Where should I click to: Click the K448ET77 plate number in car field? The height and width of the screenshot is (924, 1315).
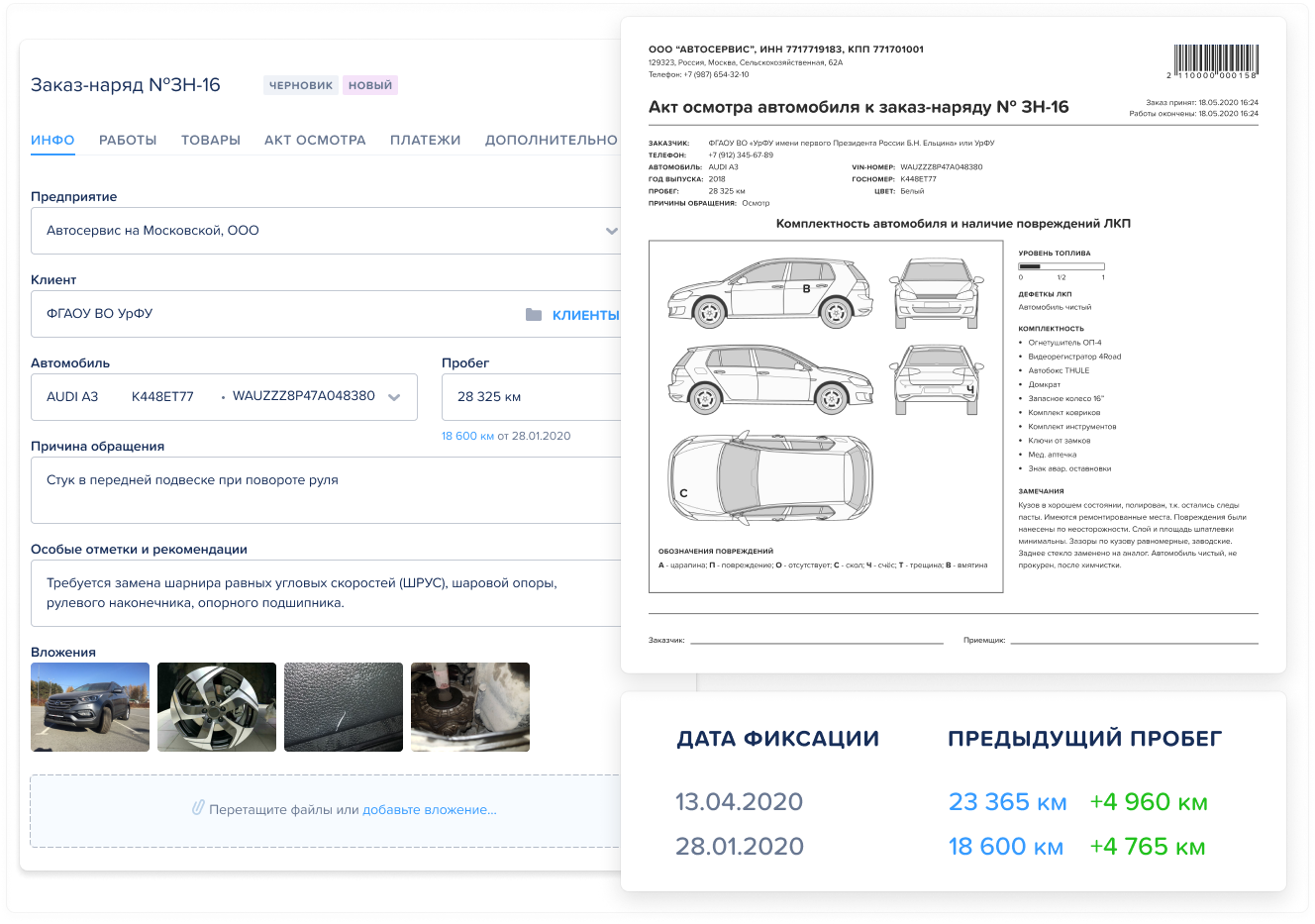pyautogui.click(x=162, y=396)
